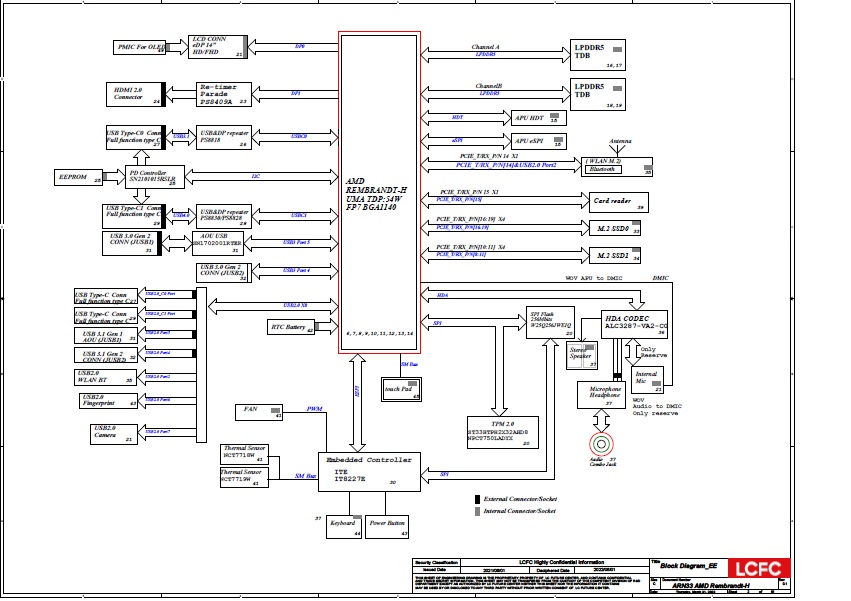Select the Card reader block
The height and width of the screenshot is (601, 851).
(619, 202)
